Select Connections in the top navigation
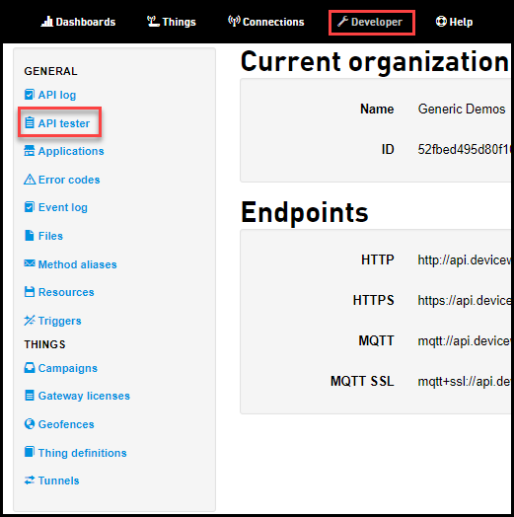The height and width of the screenshot is (517, 514). point(266,22)
